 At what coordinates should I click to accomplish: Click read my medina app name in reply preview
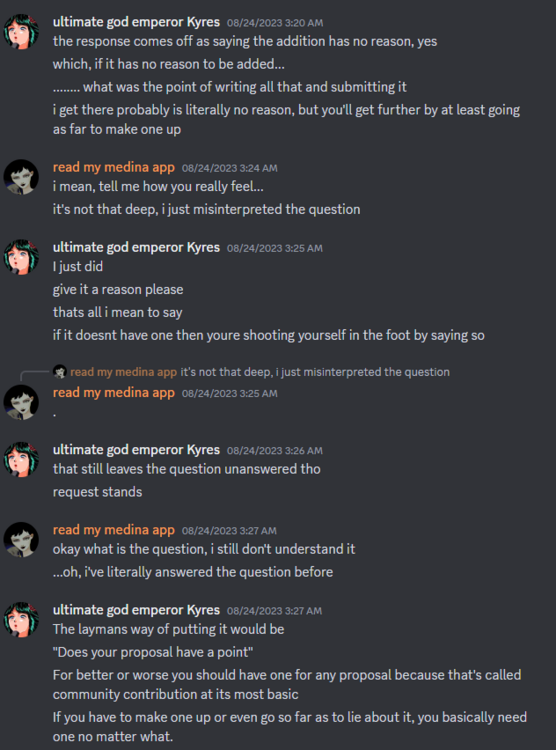tap(123, 372)
